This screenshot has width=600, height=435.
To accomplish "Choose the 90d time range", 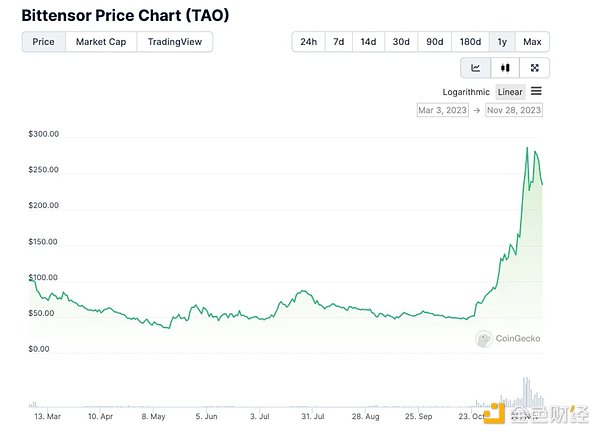I will 434,41.
